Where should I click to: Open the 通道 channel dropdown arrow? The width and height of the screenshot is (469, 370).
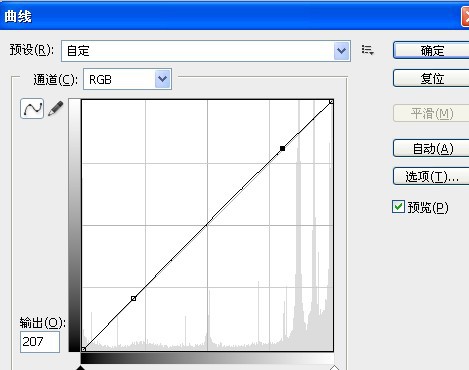[x=162, y=79]
